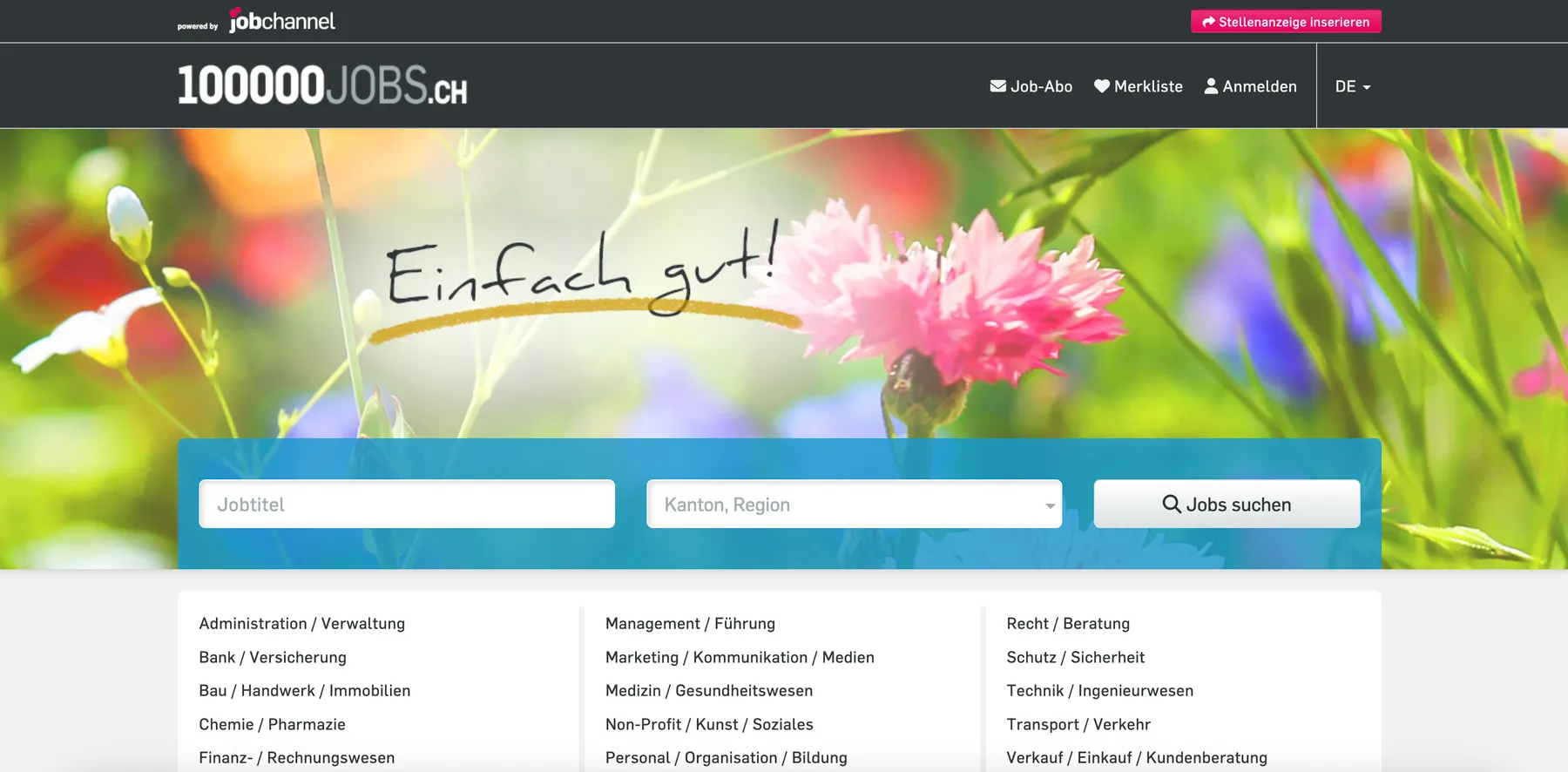Click the heart icon beside Merkliste
Screen dimensions: 1568x772
tap(1102, 86)
